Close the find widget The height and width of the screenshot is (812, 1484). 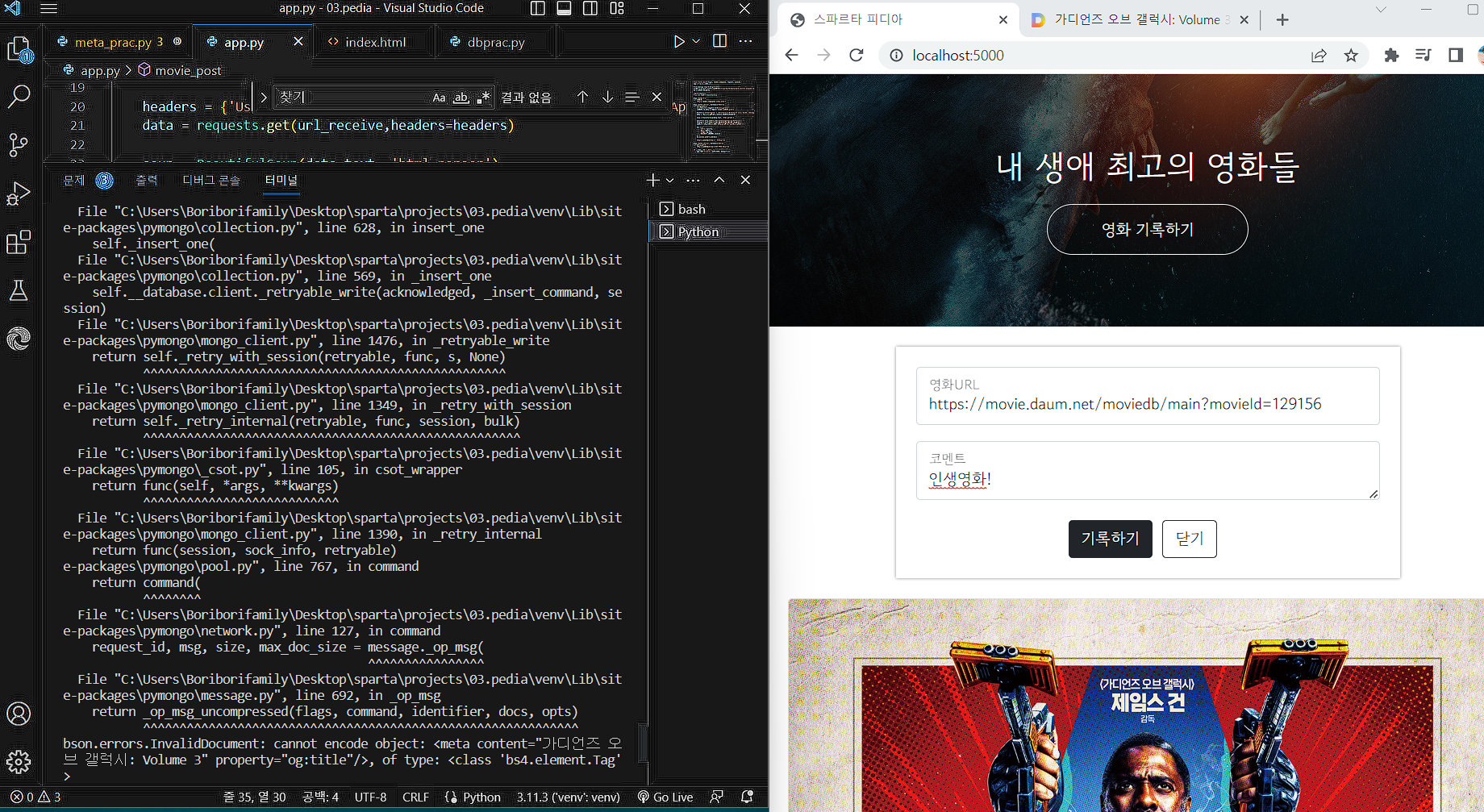pyautogui.click(x=657, y=97)
